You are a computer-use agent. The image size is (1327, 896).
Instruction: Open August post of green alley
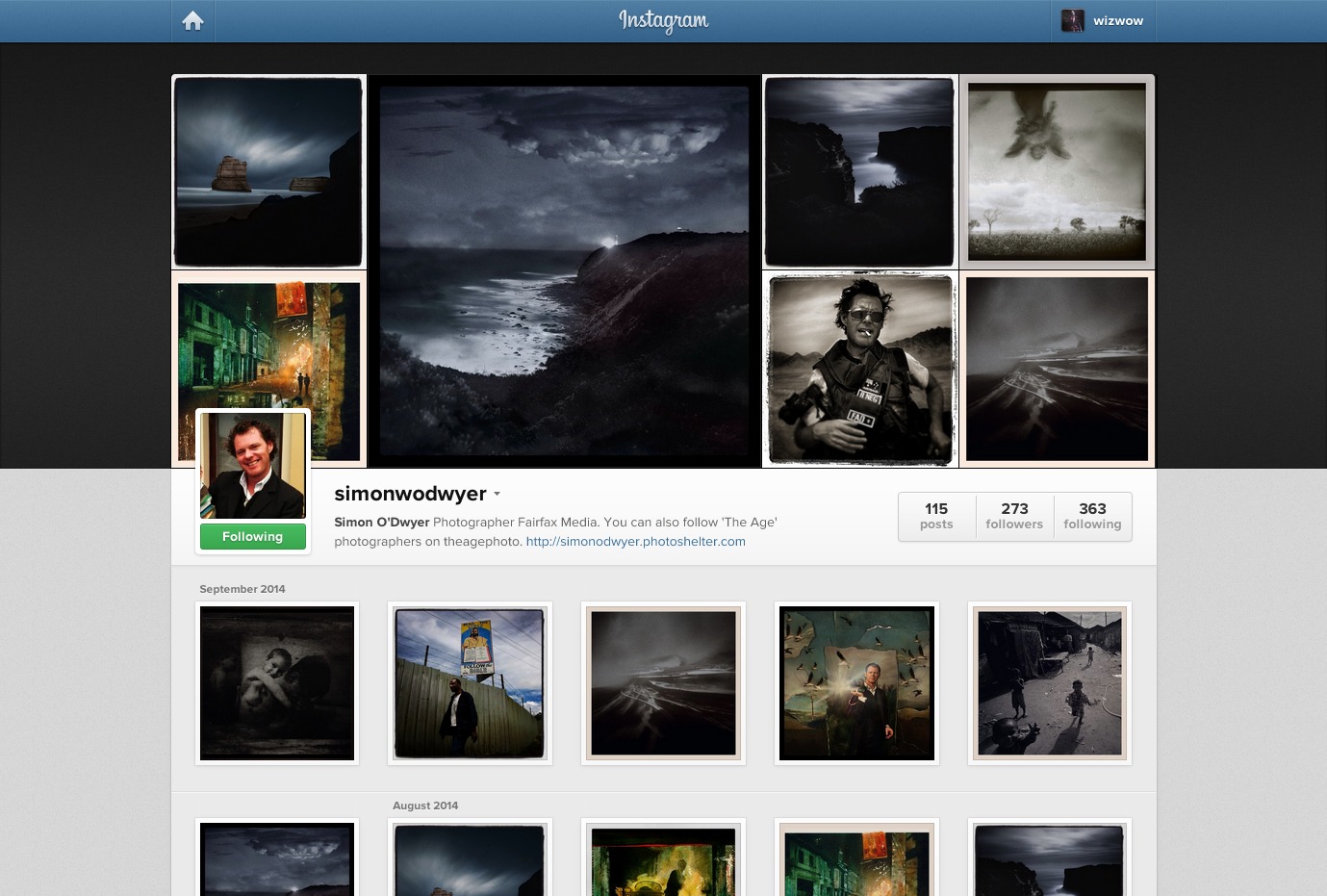click(856, 858)
